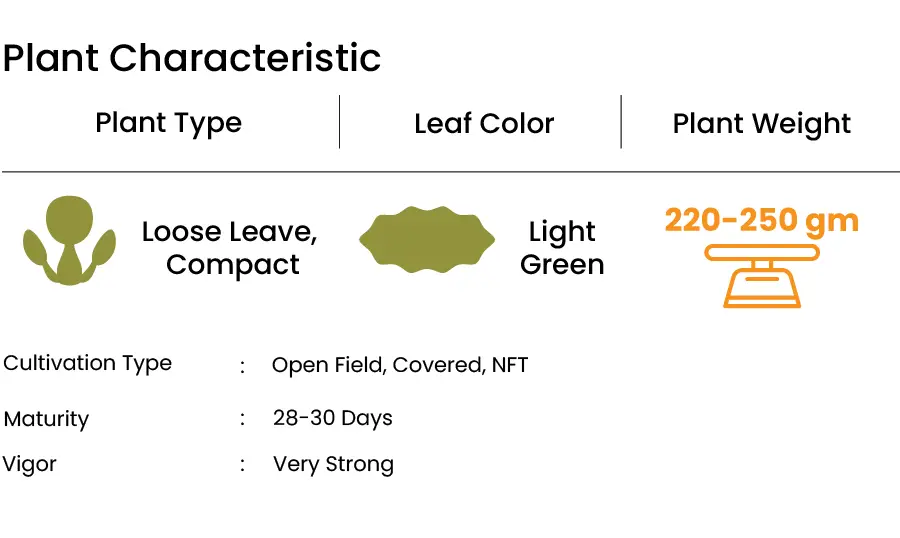Click the Maturity label
Viewport: 900px width, 538px height.
click(46, 419)
